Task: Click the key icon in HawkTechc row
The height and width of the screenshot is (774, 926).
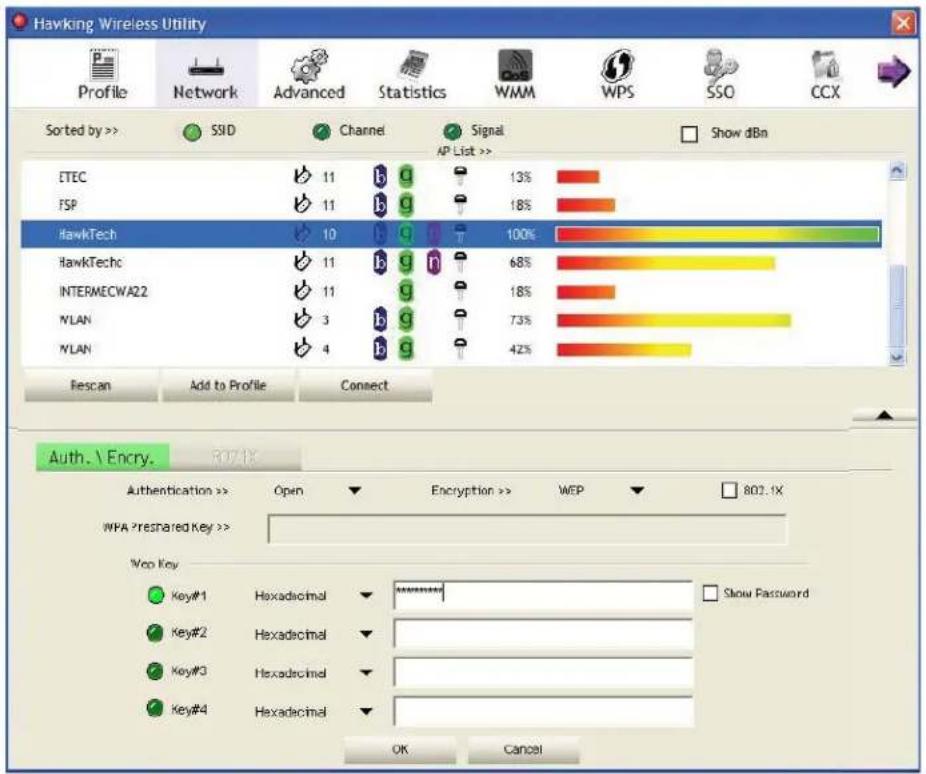Action: pos(460,262)
